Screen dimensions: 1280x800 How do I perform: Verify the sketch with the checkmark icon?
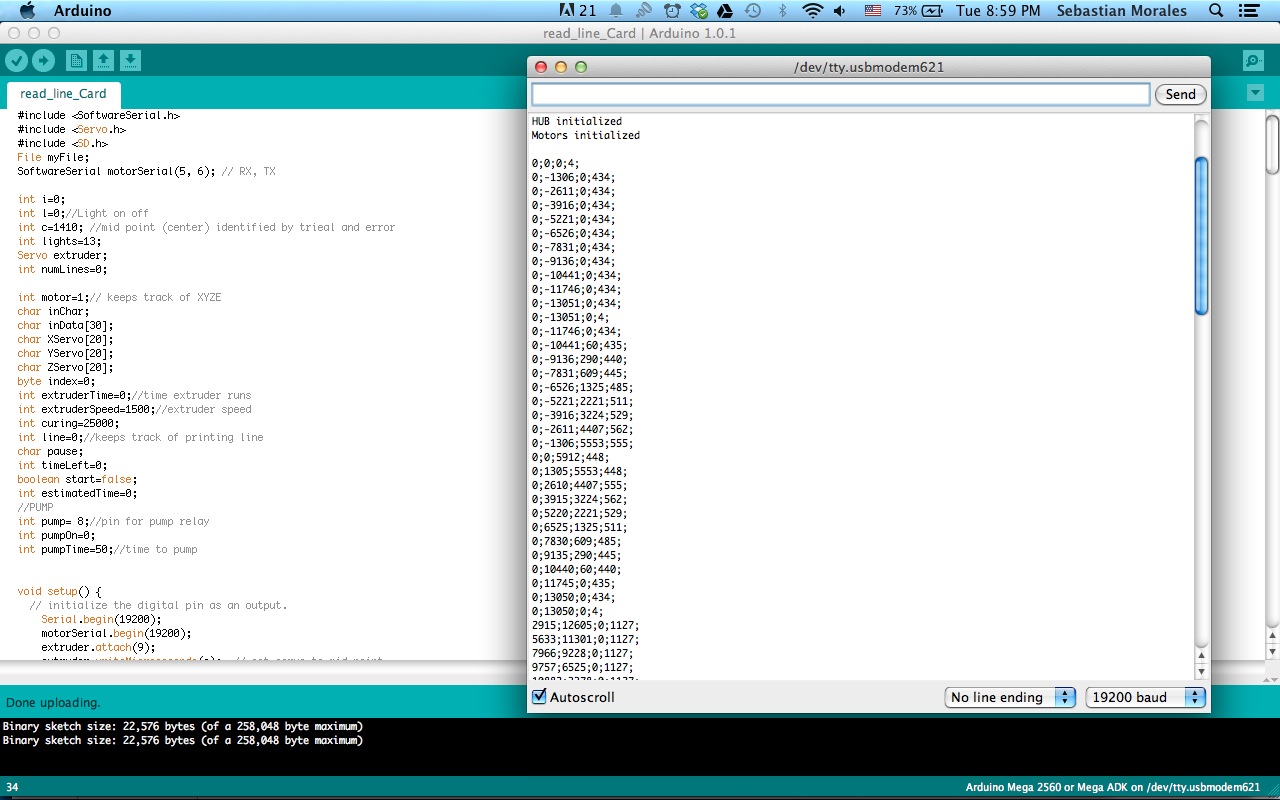(x=16, y=60)
